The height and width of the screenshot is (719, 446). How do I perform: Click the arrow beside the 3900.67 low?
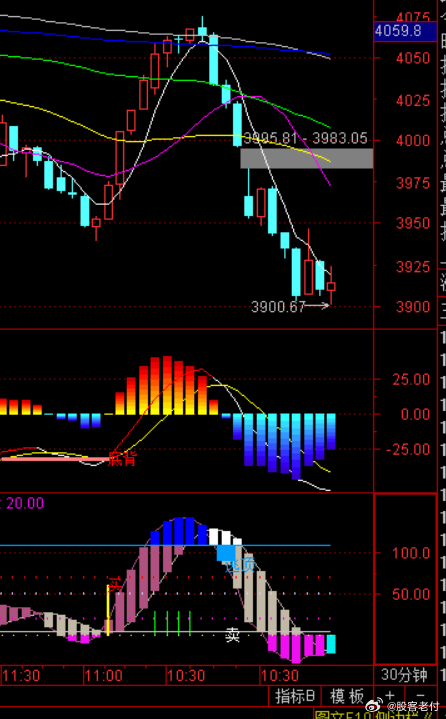[318, 305]
